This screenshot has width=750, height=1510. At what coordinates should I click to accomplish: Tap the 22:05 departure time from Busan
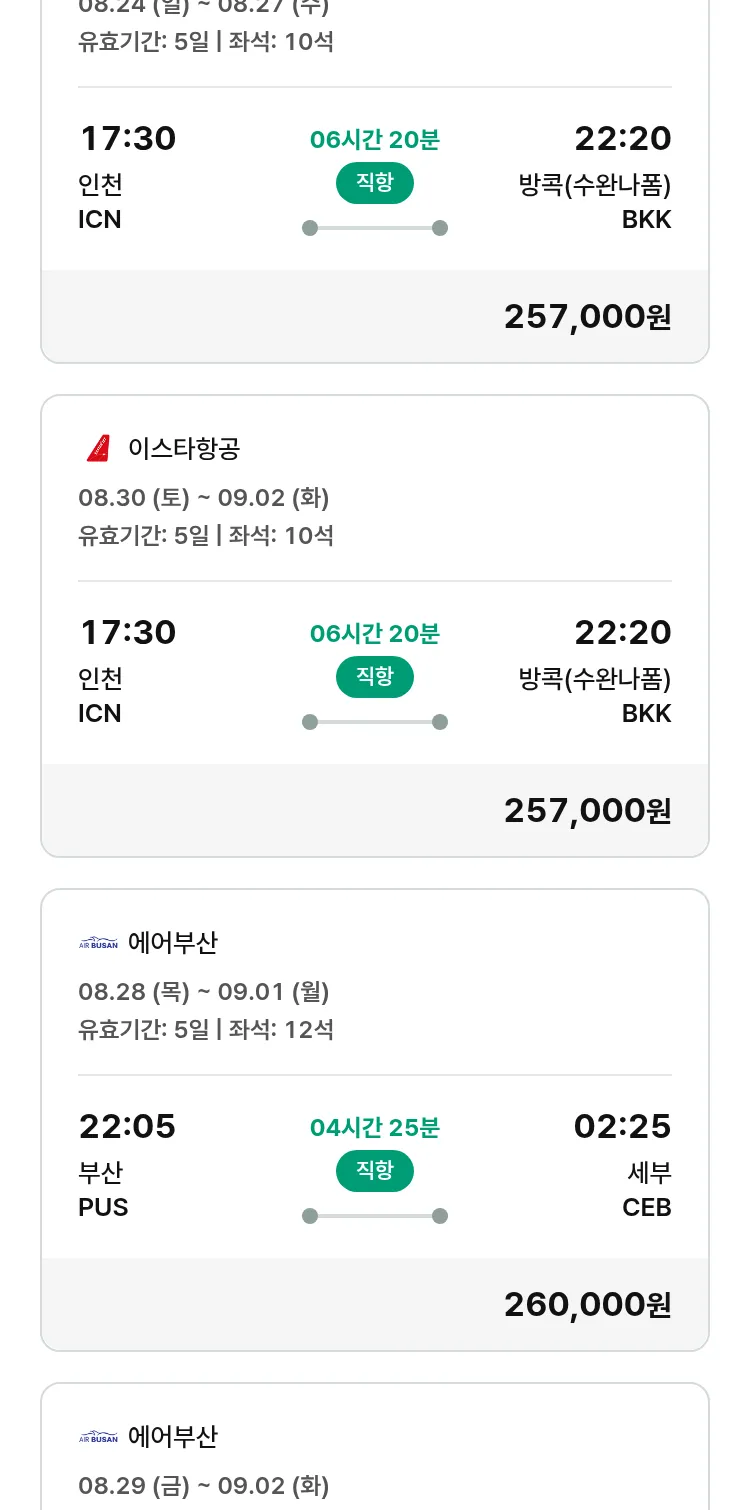click(127, 1127)
